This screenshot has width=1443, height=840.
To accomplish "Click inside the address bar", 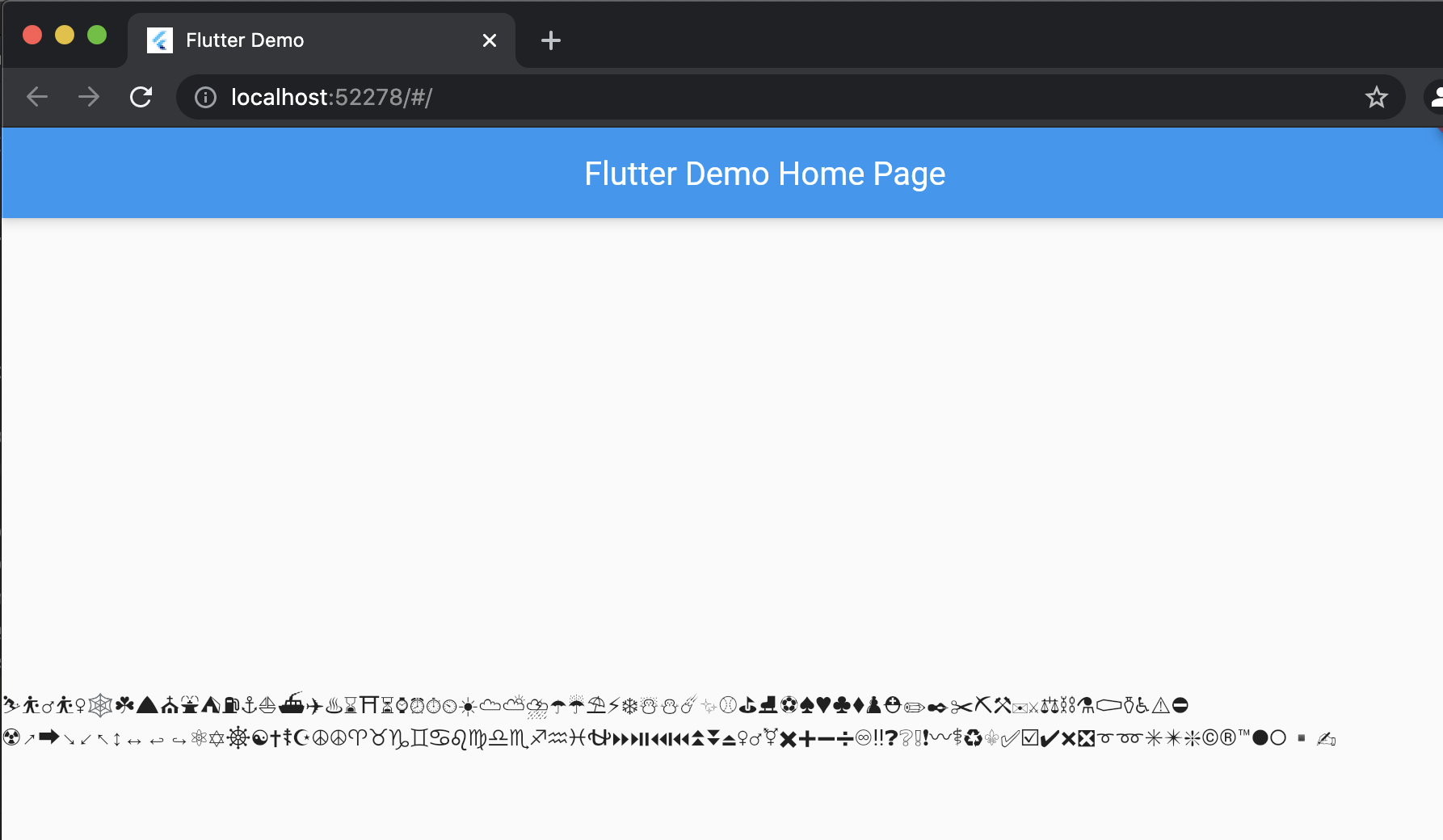I will click(485, 97).
